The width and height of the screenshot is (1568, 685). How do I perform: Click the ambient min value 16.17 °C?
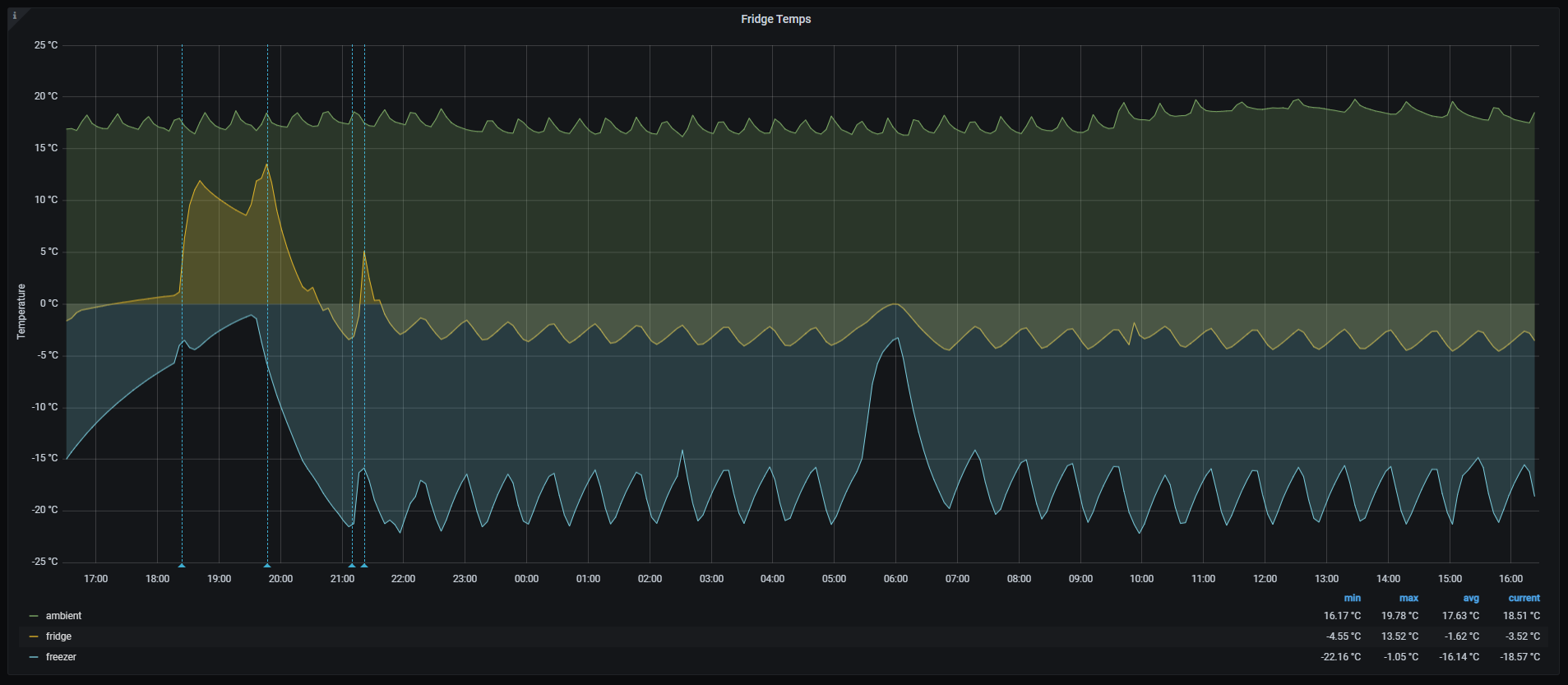[1342, 616]
